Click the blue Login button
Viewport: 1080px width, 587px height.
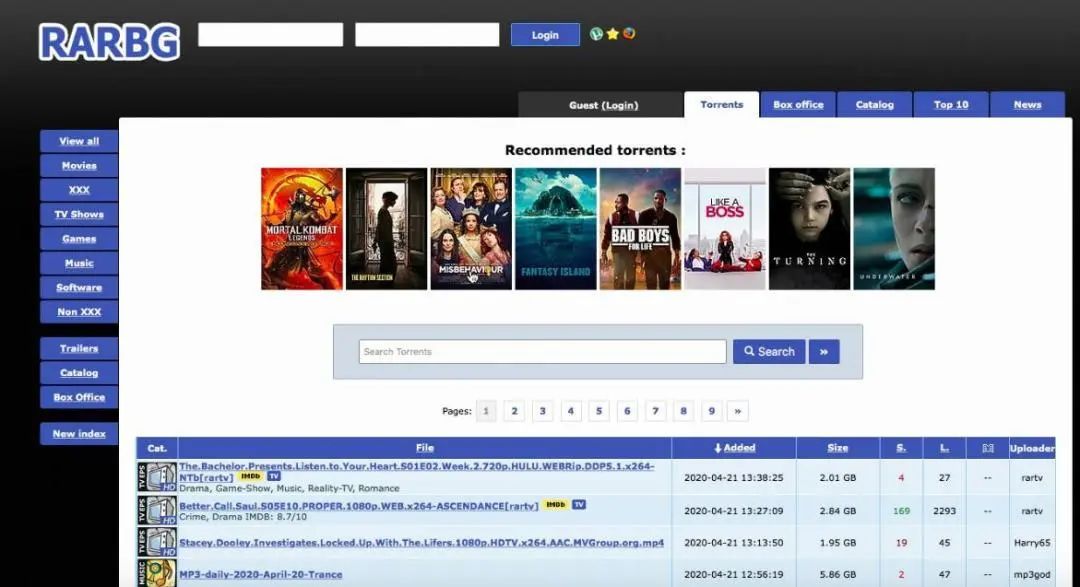pos(545,34)
